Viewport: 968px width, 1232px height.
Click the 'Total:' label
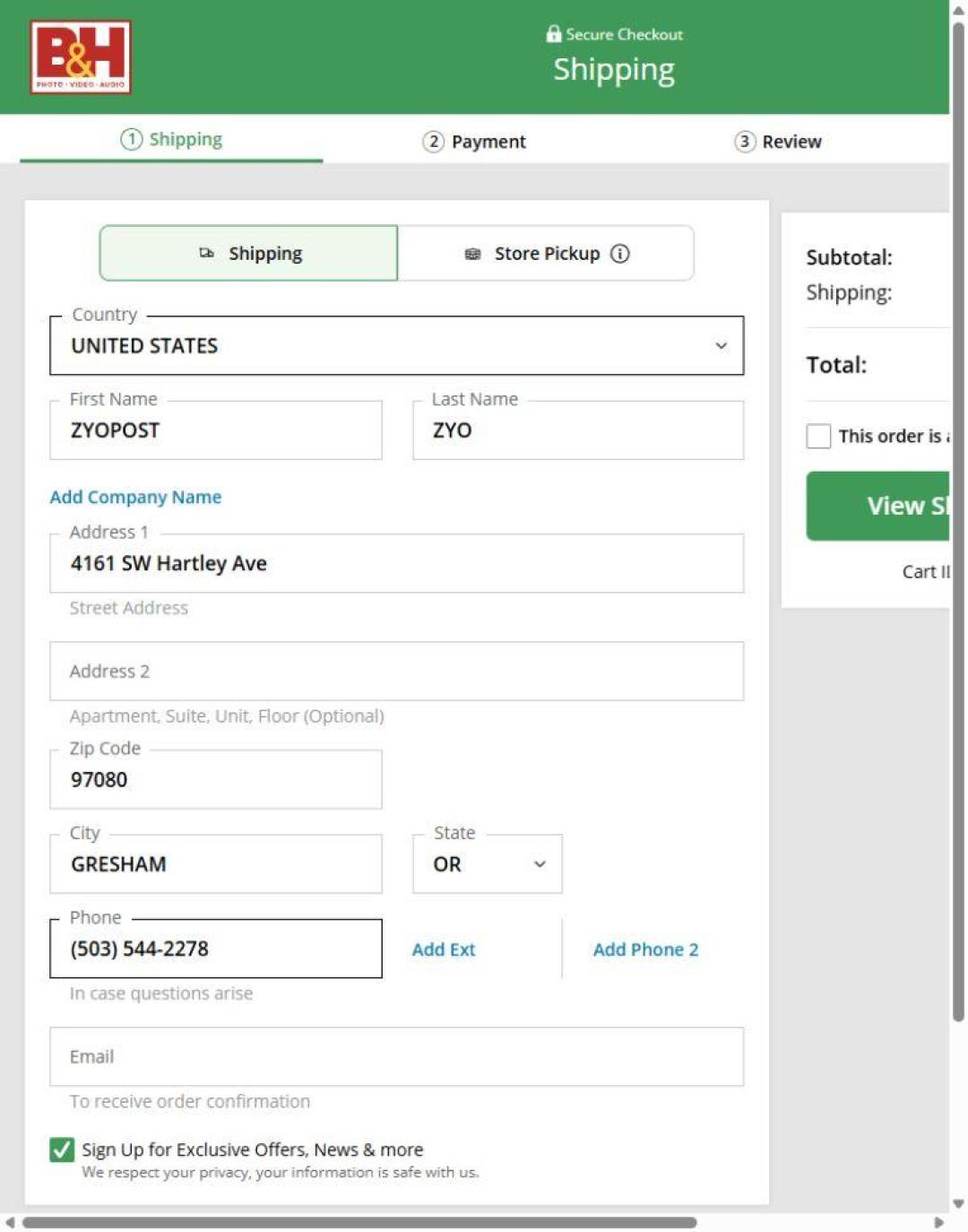coord(836,365)
